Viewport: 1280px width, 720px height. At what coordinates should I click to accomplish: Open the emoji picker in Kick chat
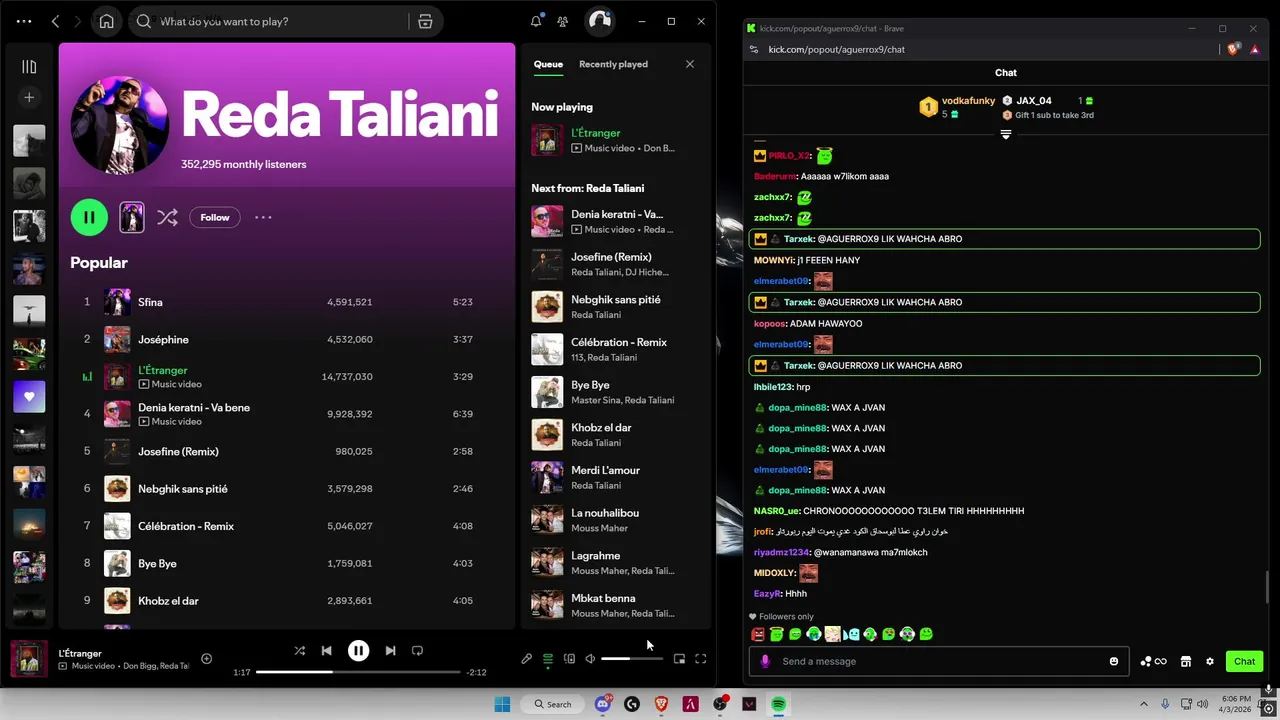(x=1114, y=661)
